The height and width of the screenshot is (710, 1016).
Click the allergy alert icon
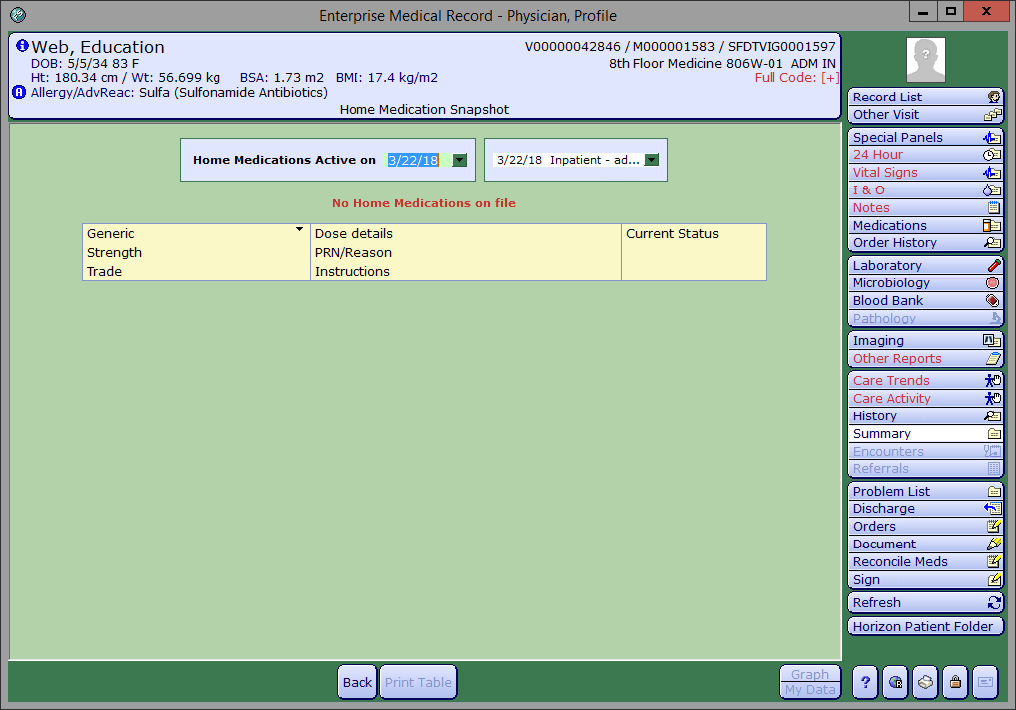(20, 92)
